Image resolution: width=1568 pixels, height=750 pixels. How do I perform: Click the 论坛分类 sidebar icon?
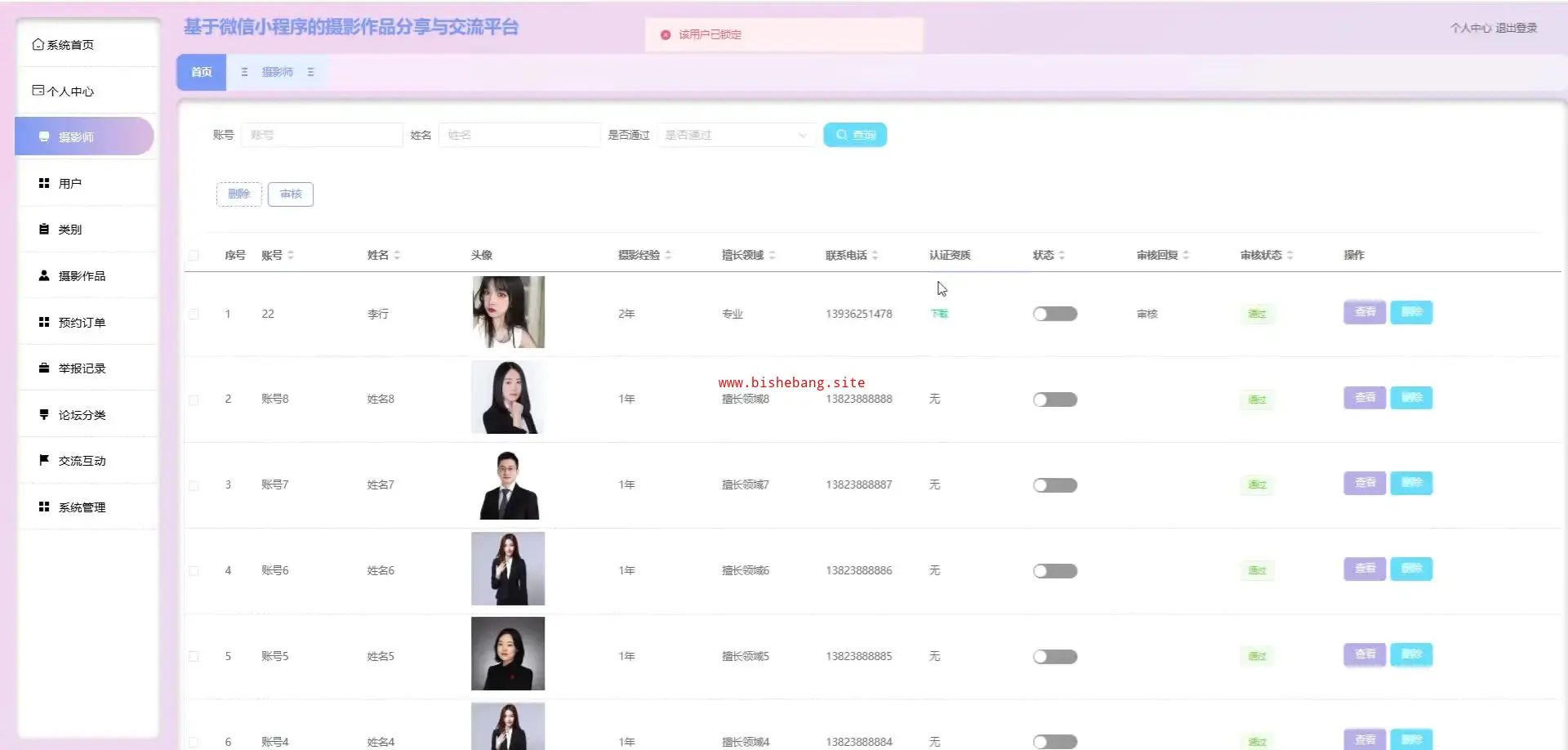[x=44, y=415]
